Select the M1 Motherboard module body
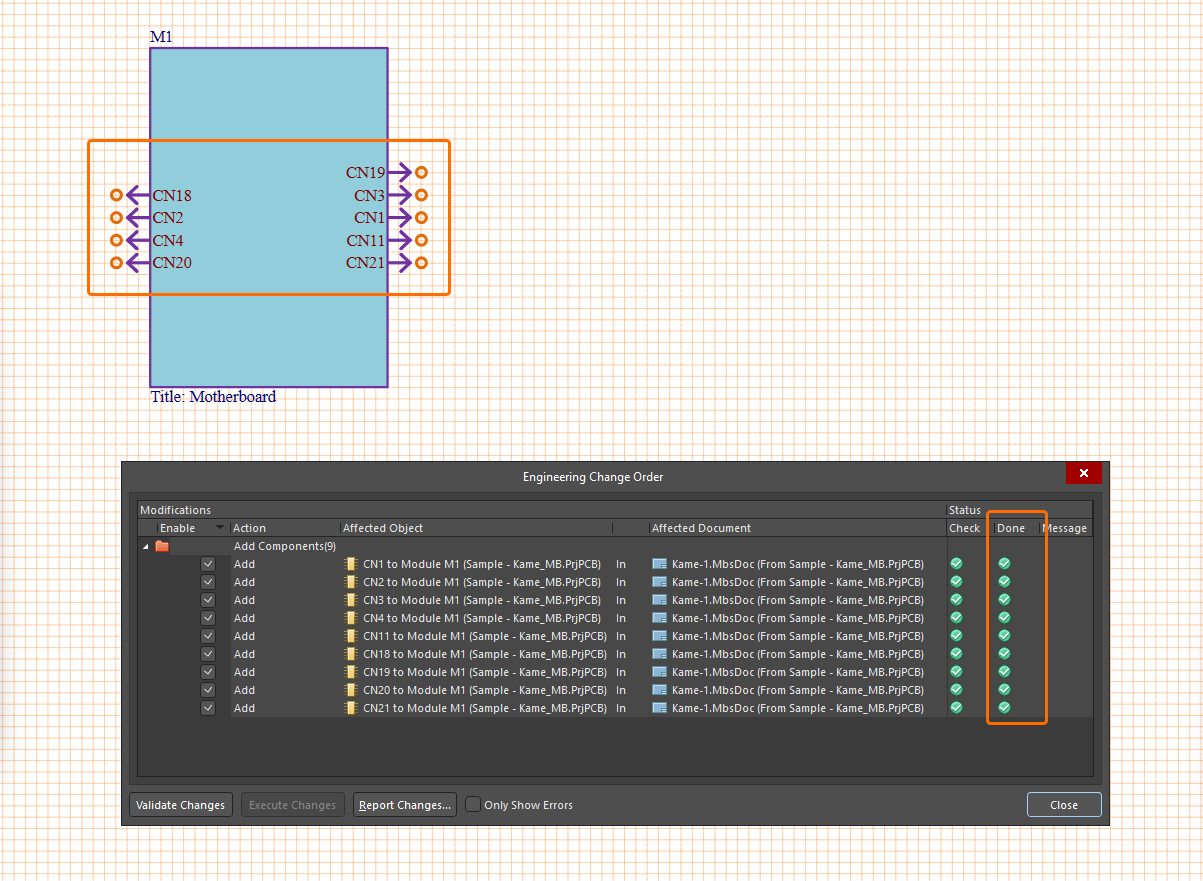The image size is (1203, 881). [x=268, y=330]
